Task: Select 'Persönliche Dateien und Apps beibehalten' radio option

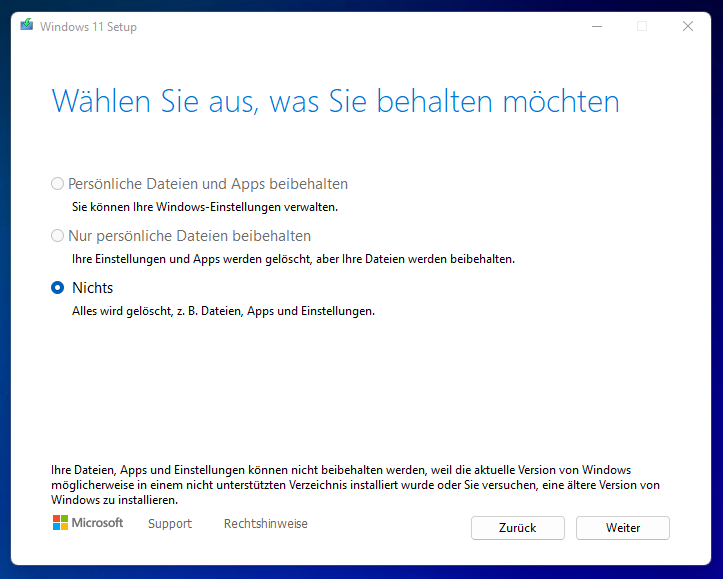Action: [x=57, y=183]
